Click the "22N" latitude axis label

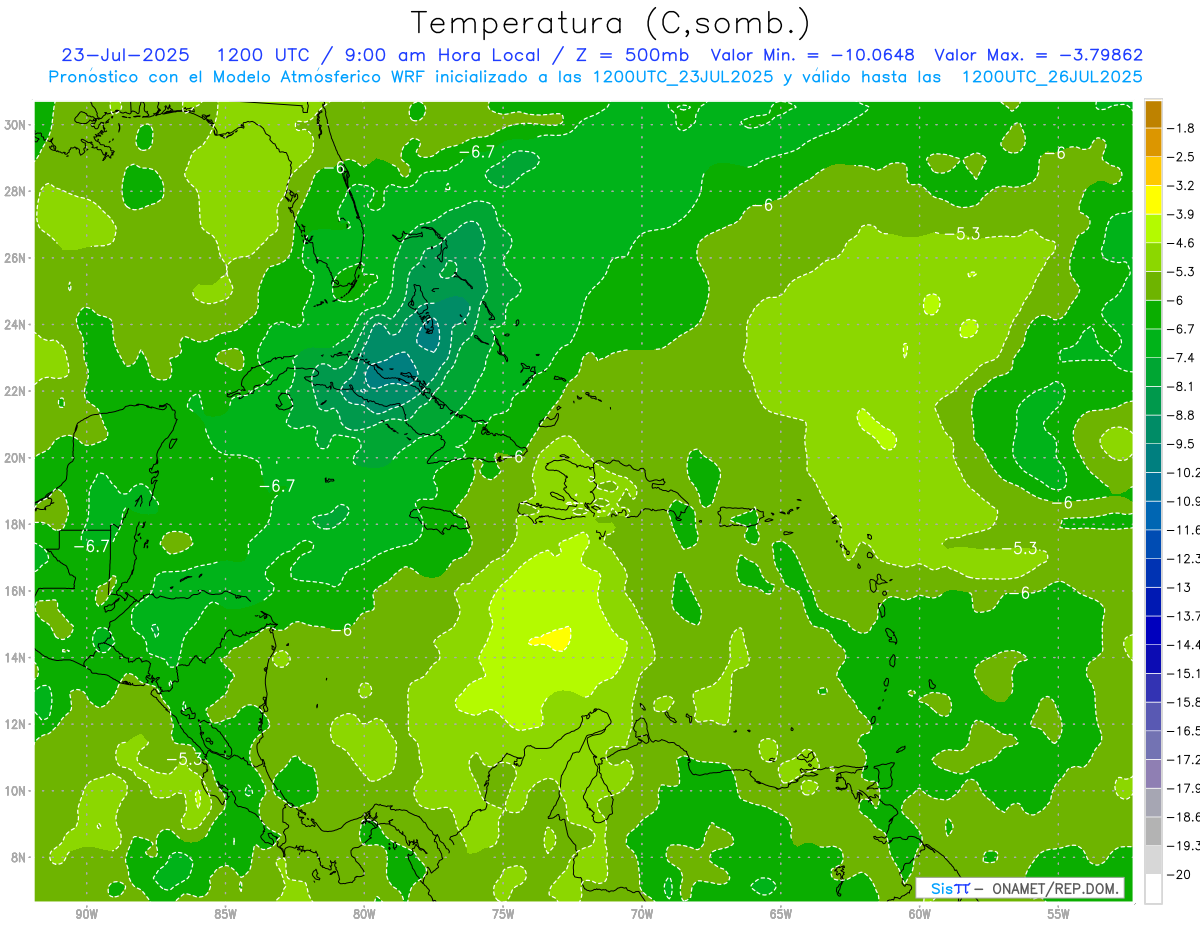point(15,391)
